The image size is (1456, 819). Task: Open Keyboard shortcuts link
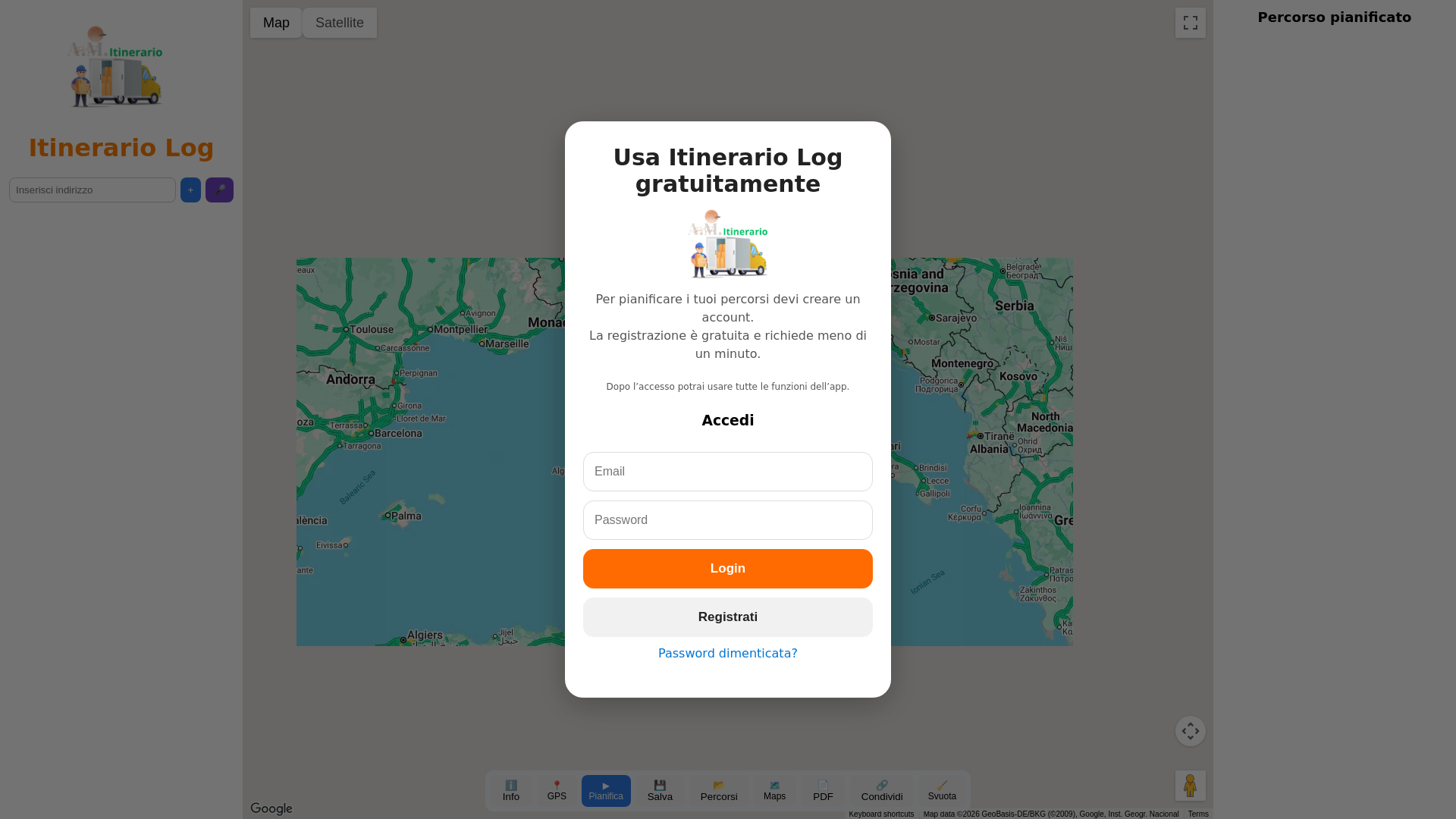(x=881, y=814)
